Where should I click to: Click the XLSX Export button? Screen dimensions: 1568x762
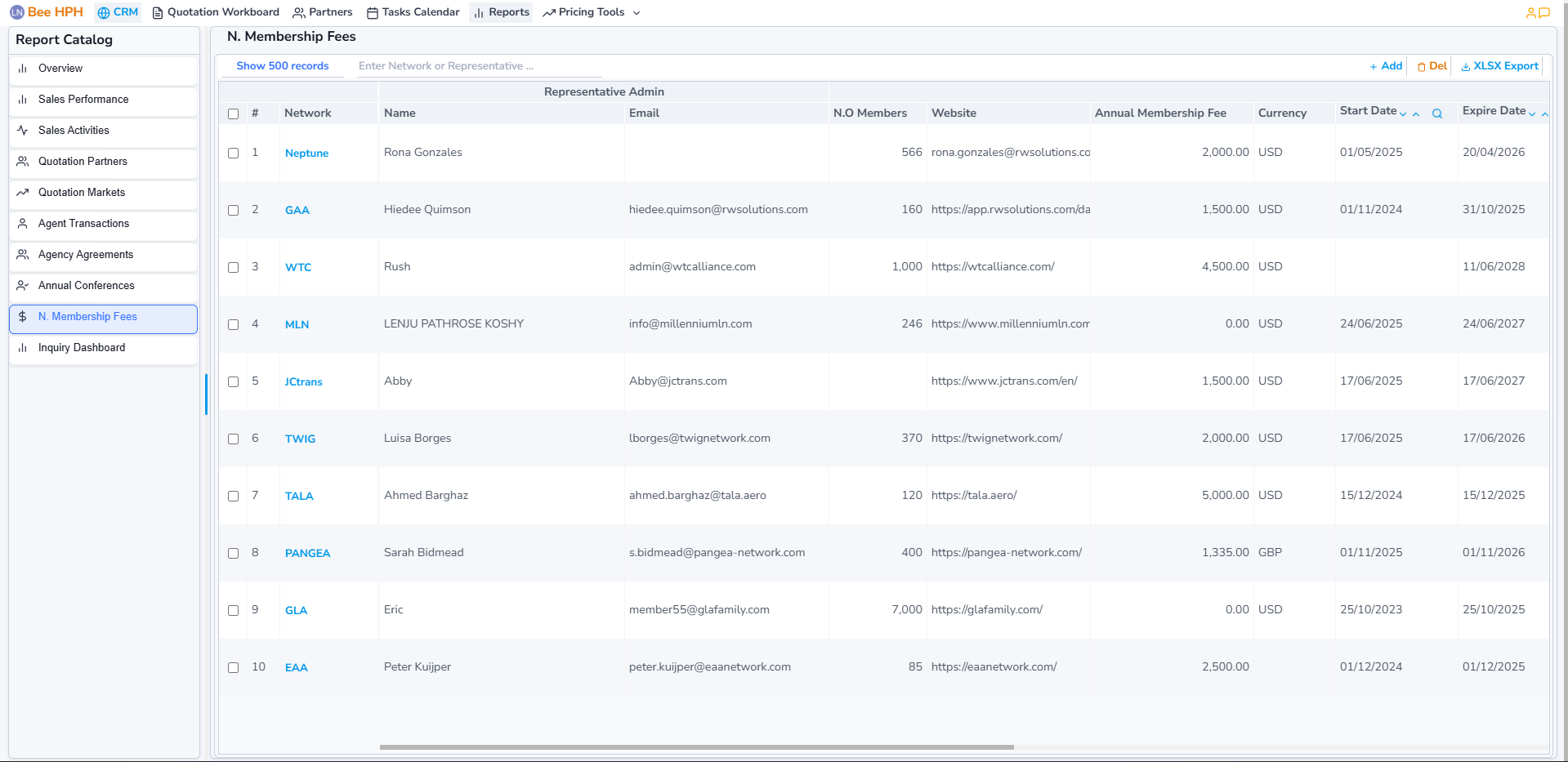coord(1499,66)
